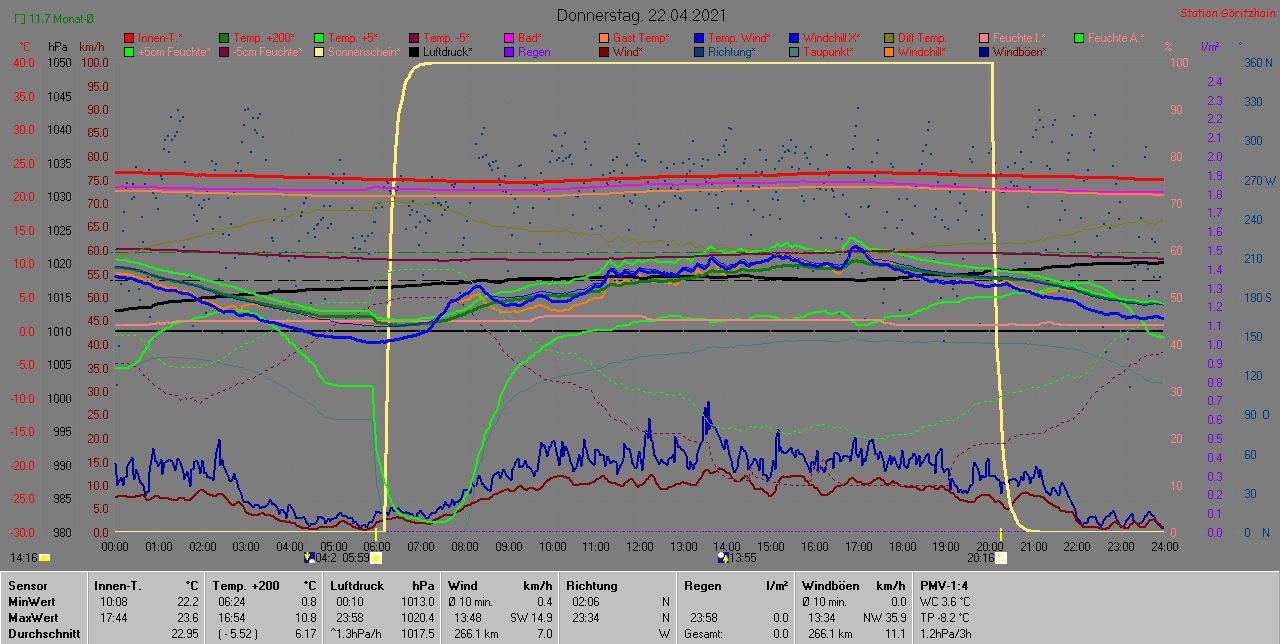Image resolution: width=1280 pixels, height=644 pixels.
Task: Select the Richtung legend label
Action: pyautogui.click(x=732, y=52)
